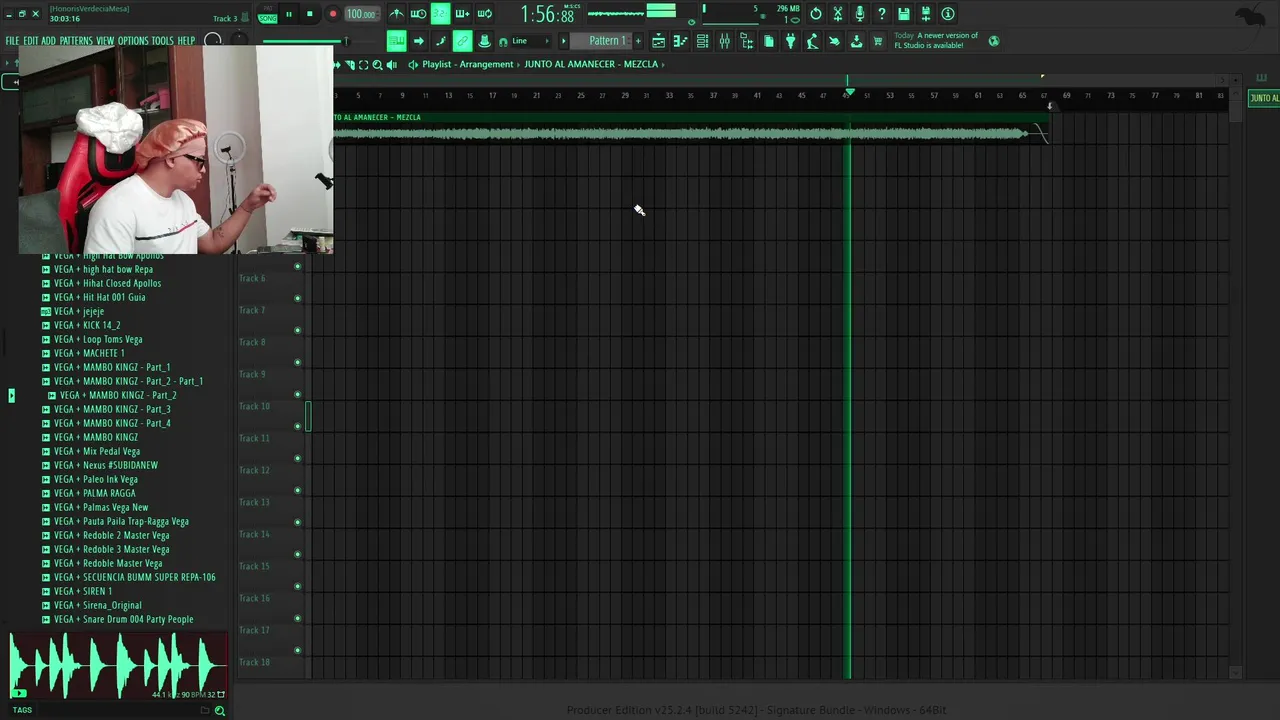Select VEGA + KICK 14_2 sample
The image size is (1280, 720).
87,325
